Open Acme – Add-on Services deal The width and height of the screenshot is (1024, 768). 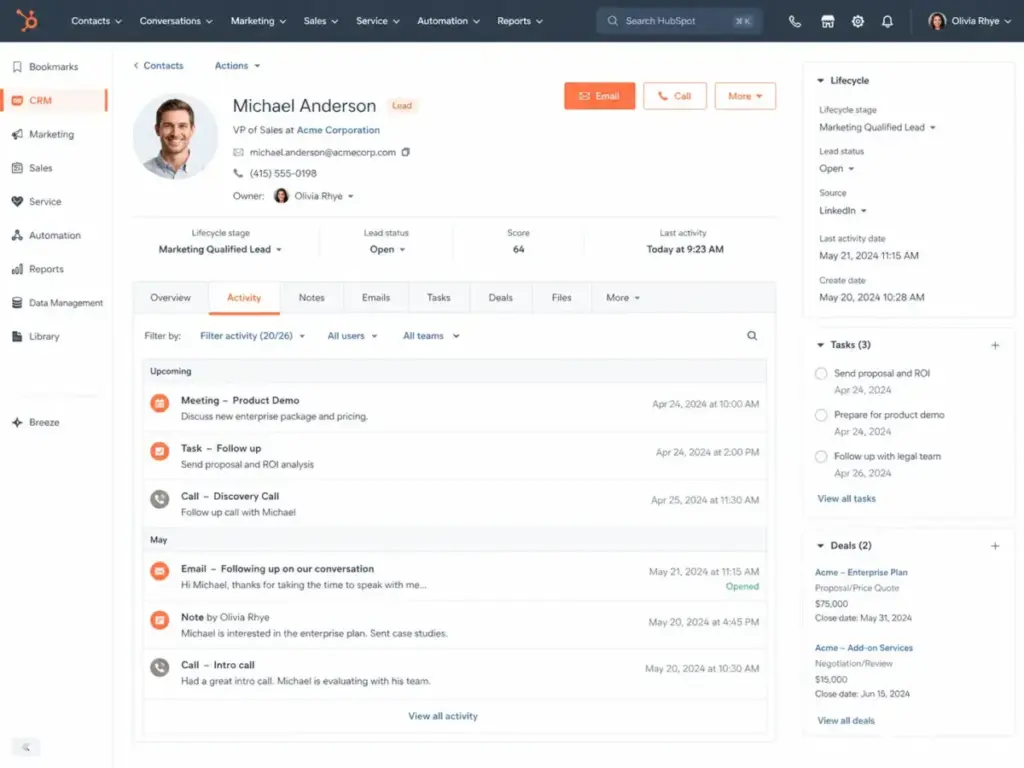click(863, 648)
